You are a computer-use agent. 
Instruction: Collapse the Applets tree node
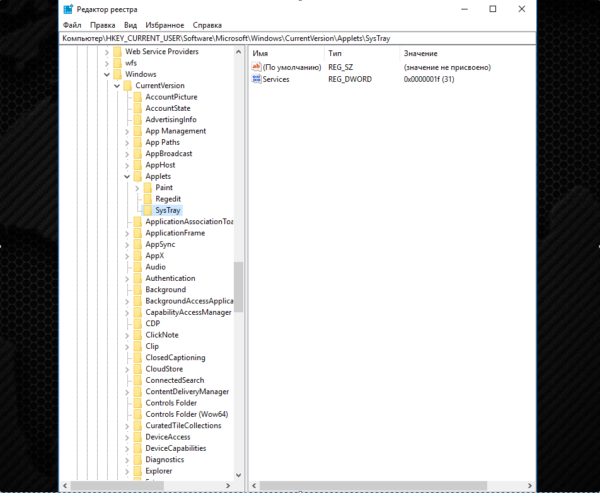pos(127,176)
